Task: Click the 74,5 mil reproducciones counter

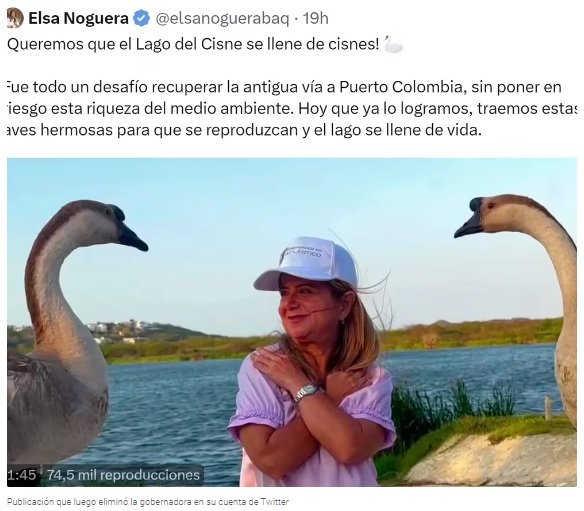Action: pos(123,475)
